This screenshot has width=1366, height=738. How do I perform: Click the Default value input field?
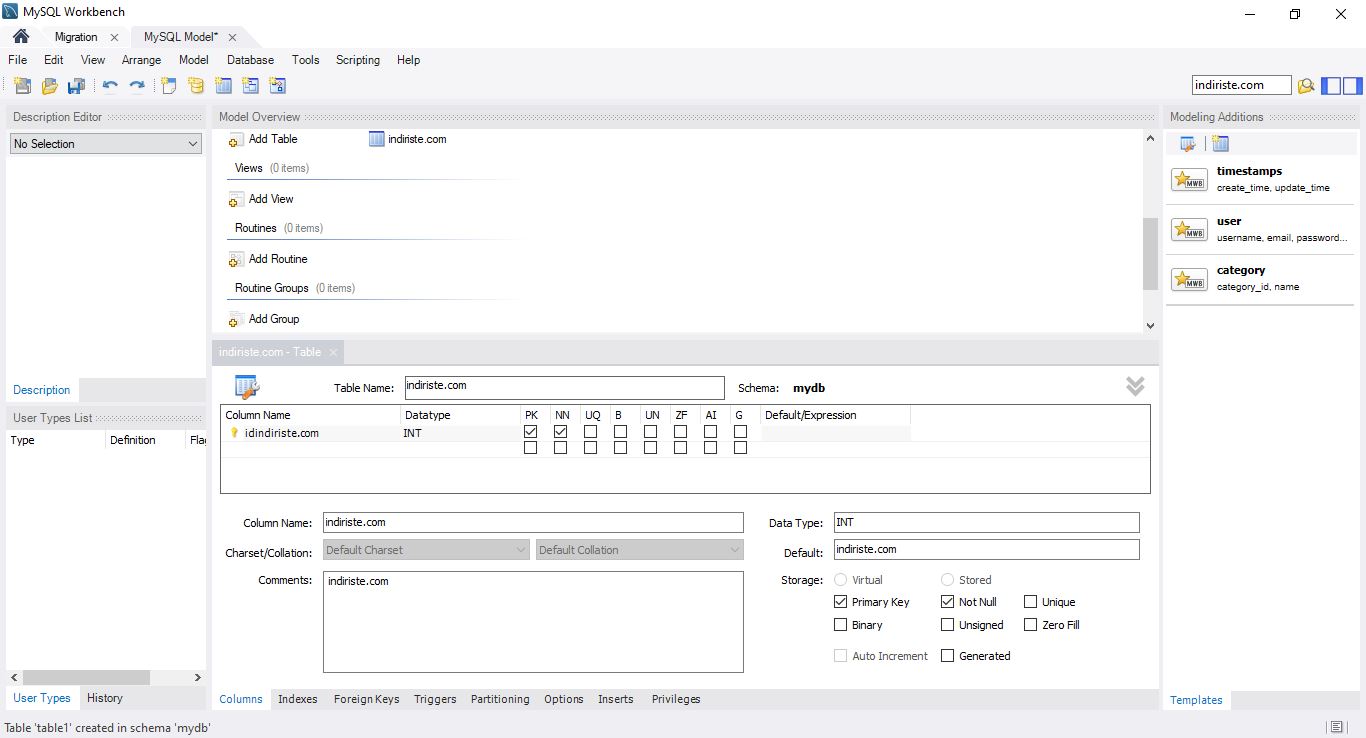tap(986, 549)
